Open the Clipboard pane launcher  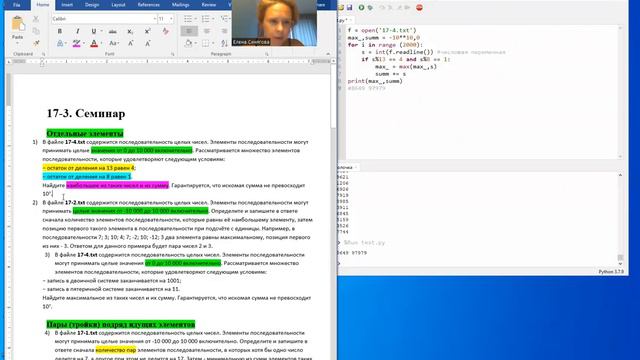coord(44,54)
